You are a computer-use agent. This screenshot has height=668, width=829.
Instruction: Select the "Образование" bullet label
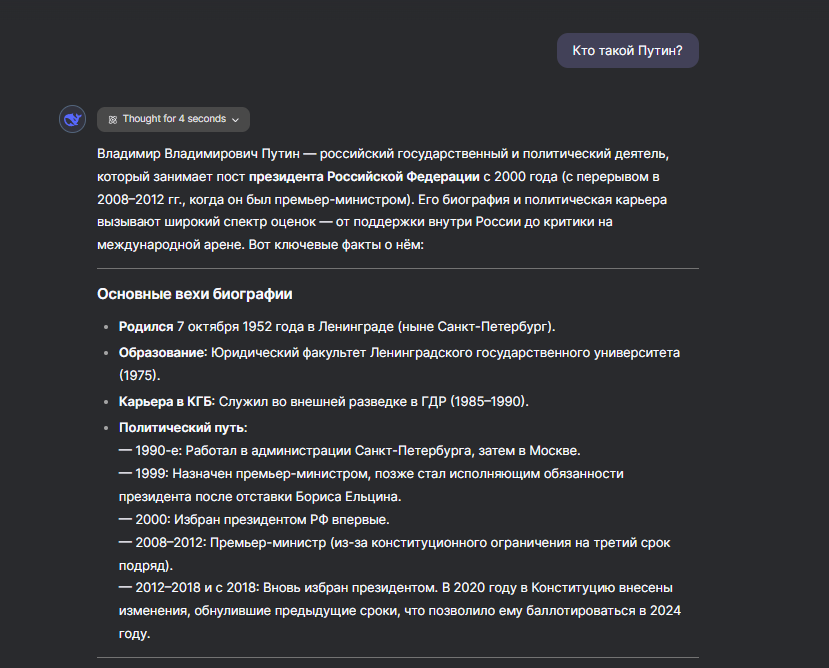[x=162, y=353]
